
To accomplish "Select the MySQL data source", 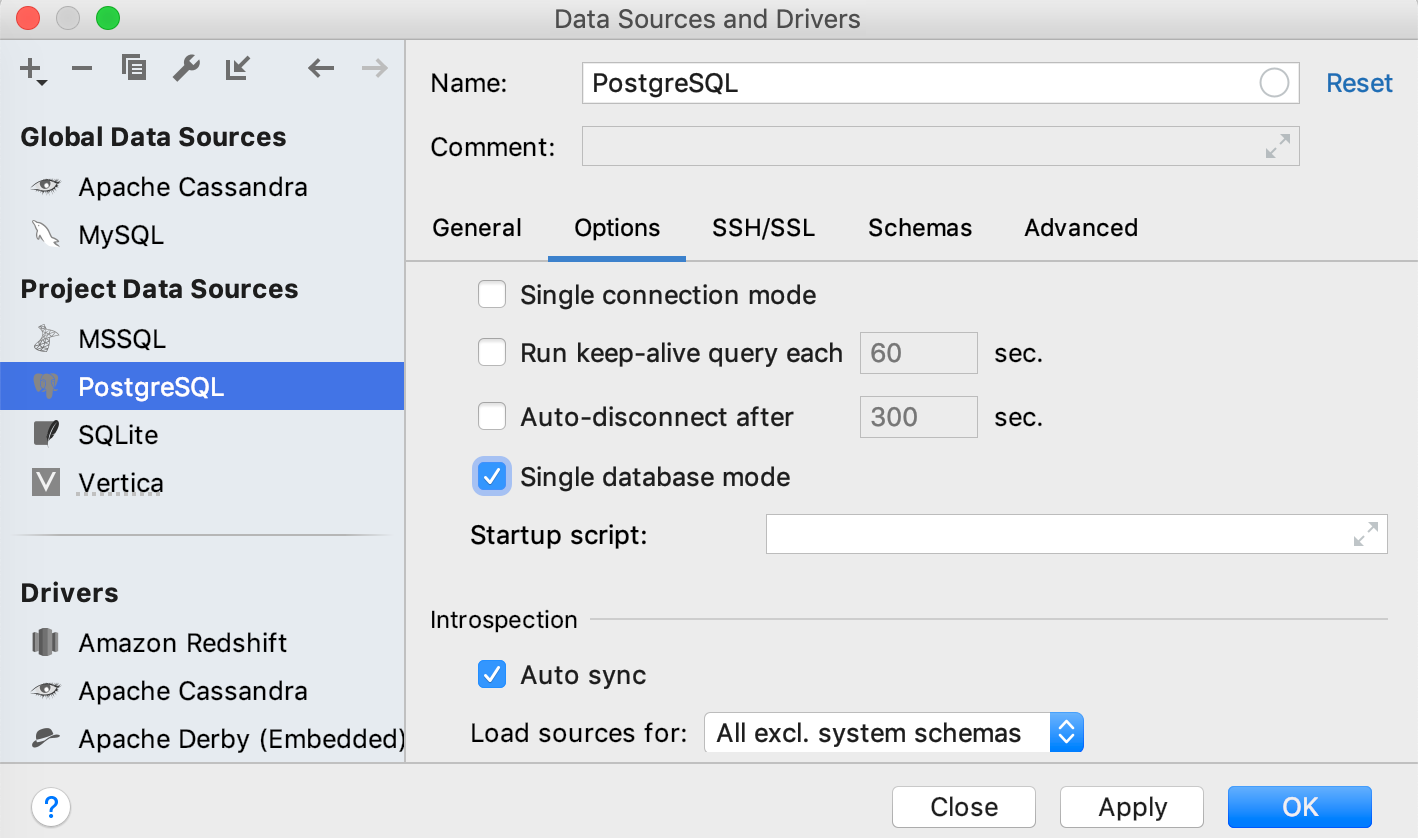I will pyautogui.click(x=202, y=235).
